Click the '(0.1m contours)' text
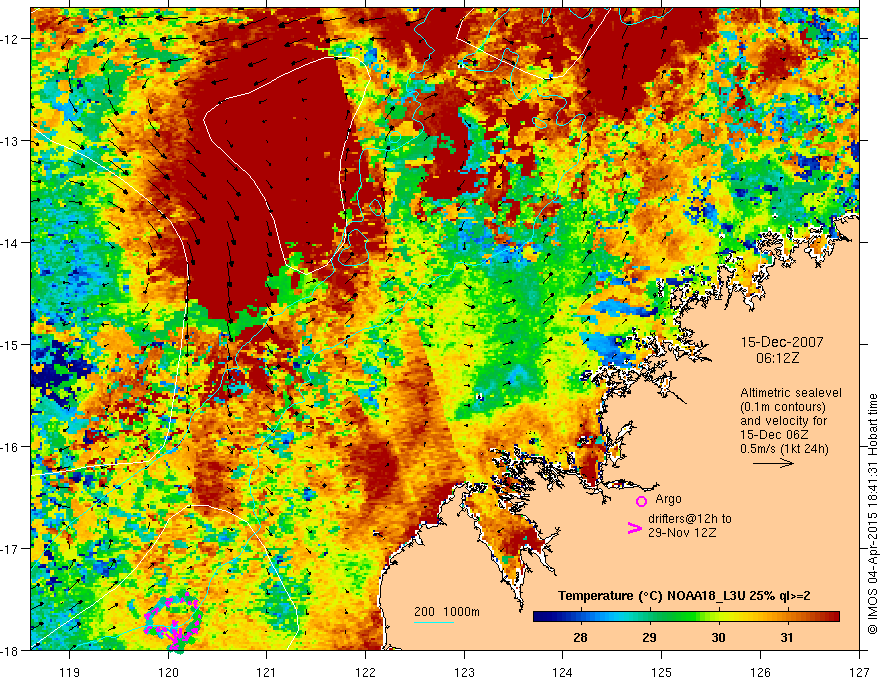The width and height of the screenshot is (880, 680). click(x=783, y=407)
